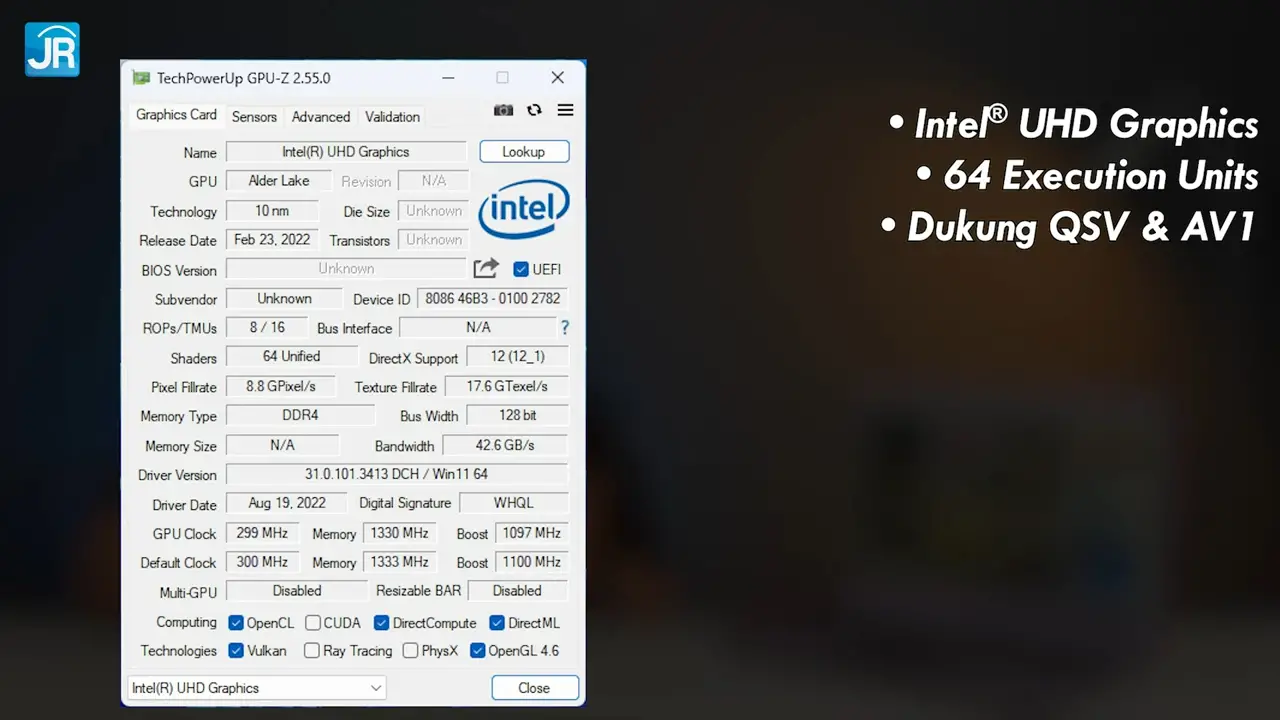Open the Advanced tab
1280x720 pixels.
tap(321, 117)
